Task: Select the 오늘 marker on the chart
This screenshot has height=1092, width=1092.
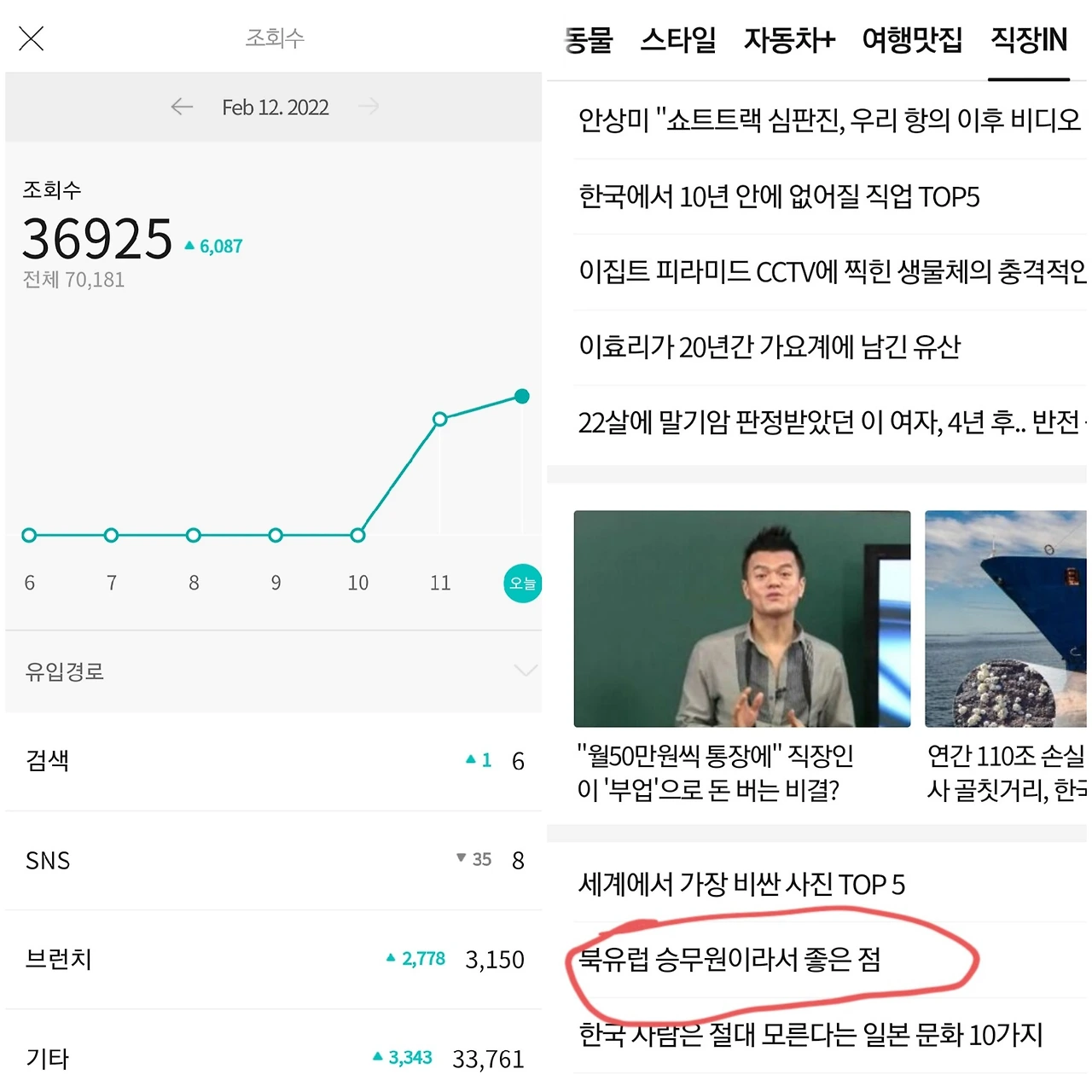Action: 522,584
